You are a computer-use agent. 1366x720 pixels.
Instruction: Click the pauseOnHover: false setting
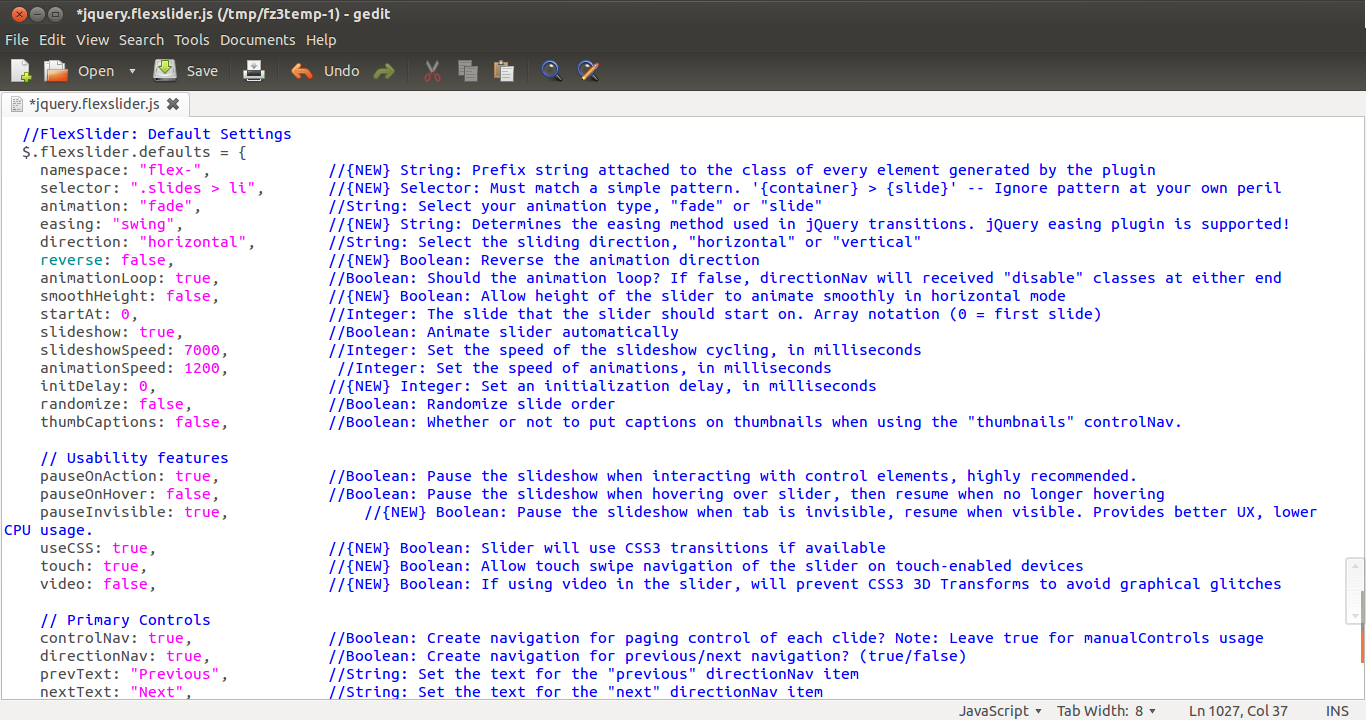(x=130, y=494)
